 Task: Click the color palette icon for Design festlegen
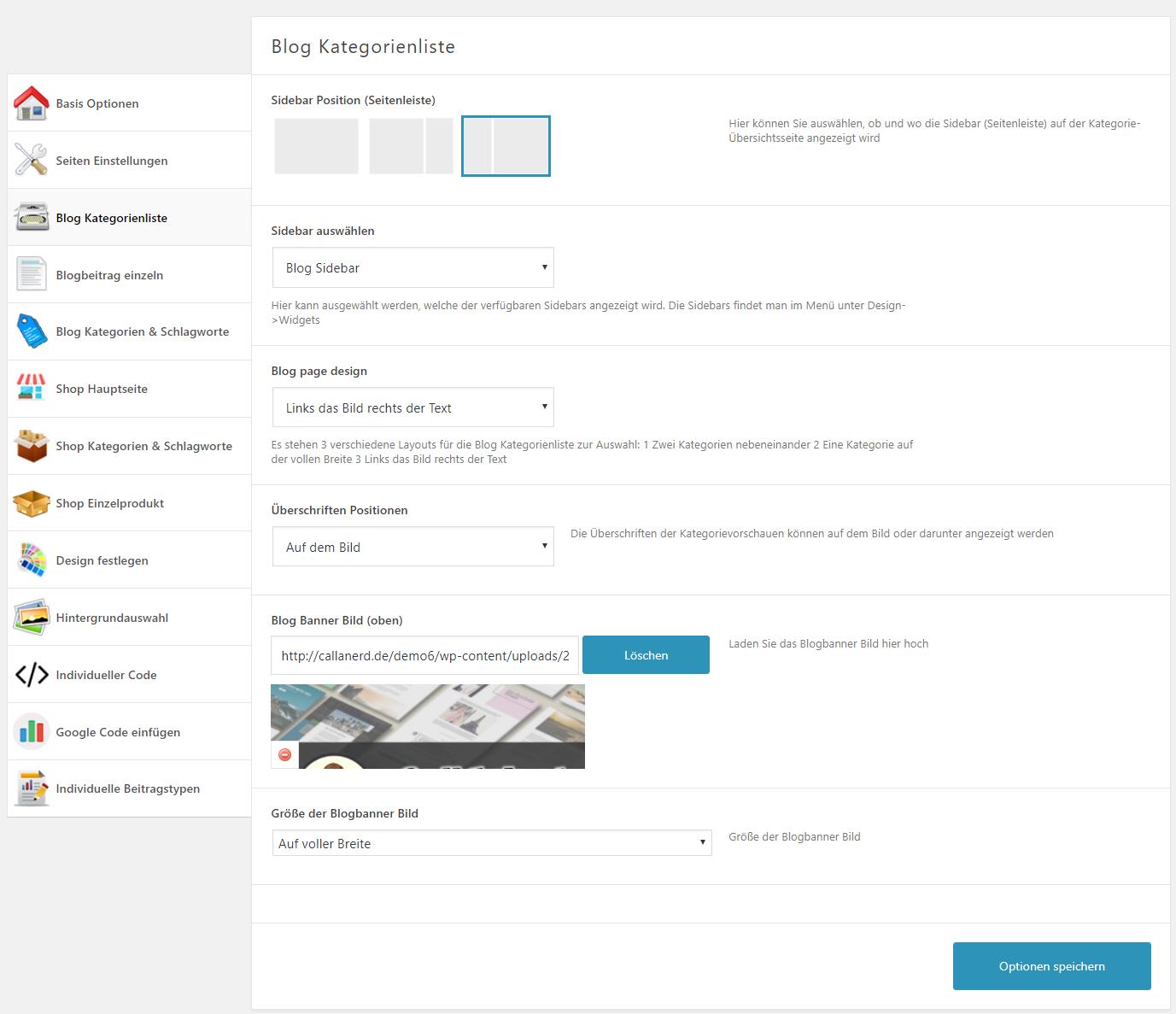(x=32, y=560)
